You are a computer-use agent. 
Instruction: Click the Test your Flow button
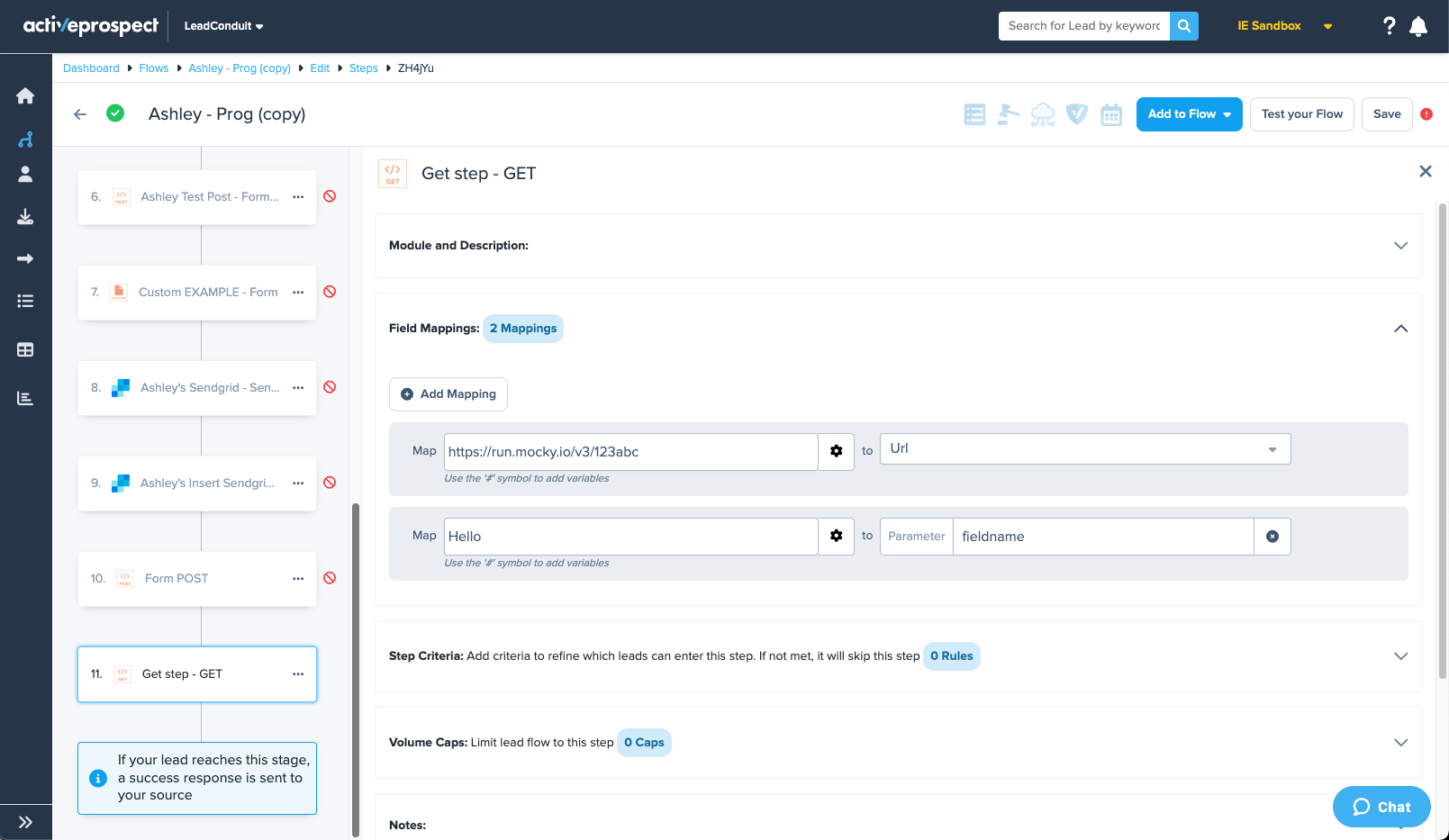coord(1301,114)
